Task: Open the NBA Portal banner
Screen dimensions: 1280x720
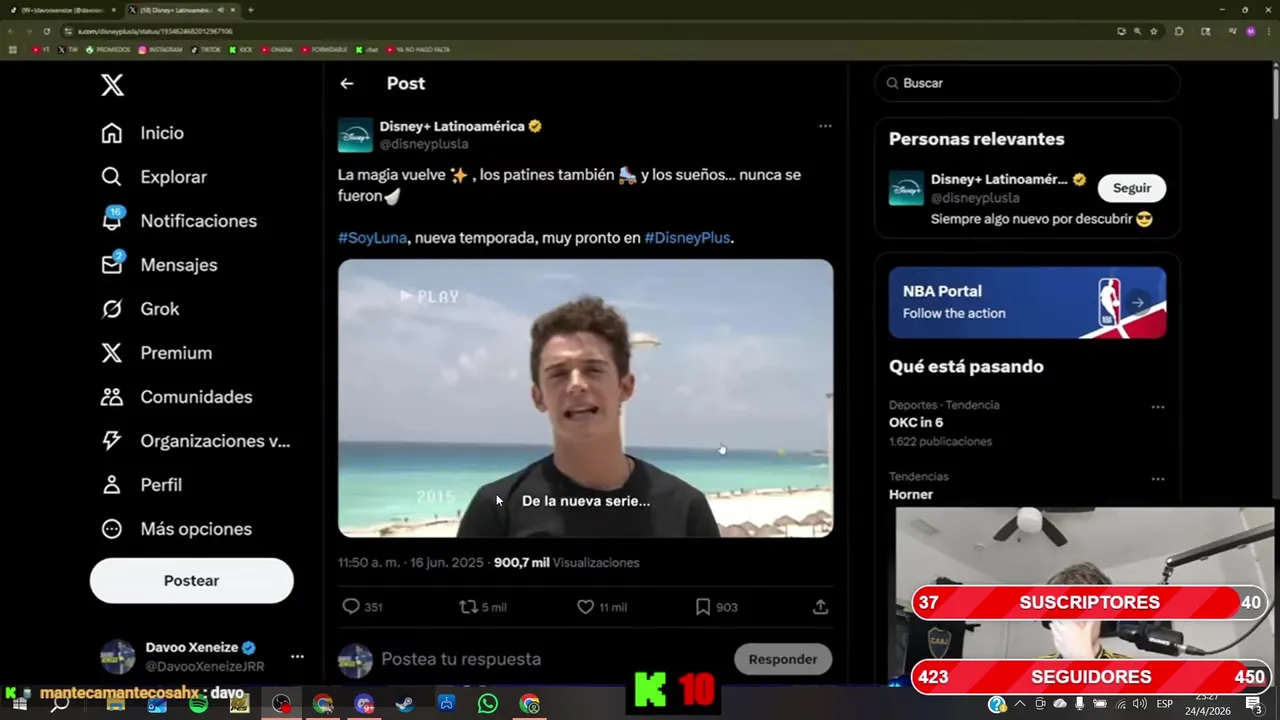Action: point(1027,302)
